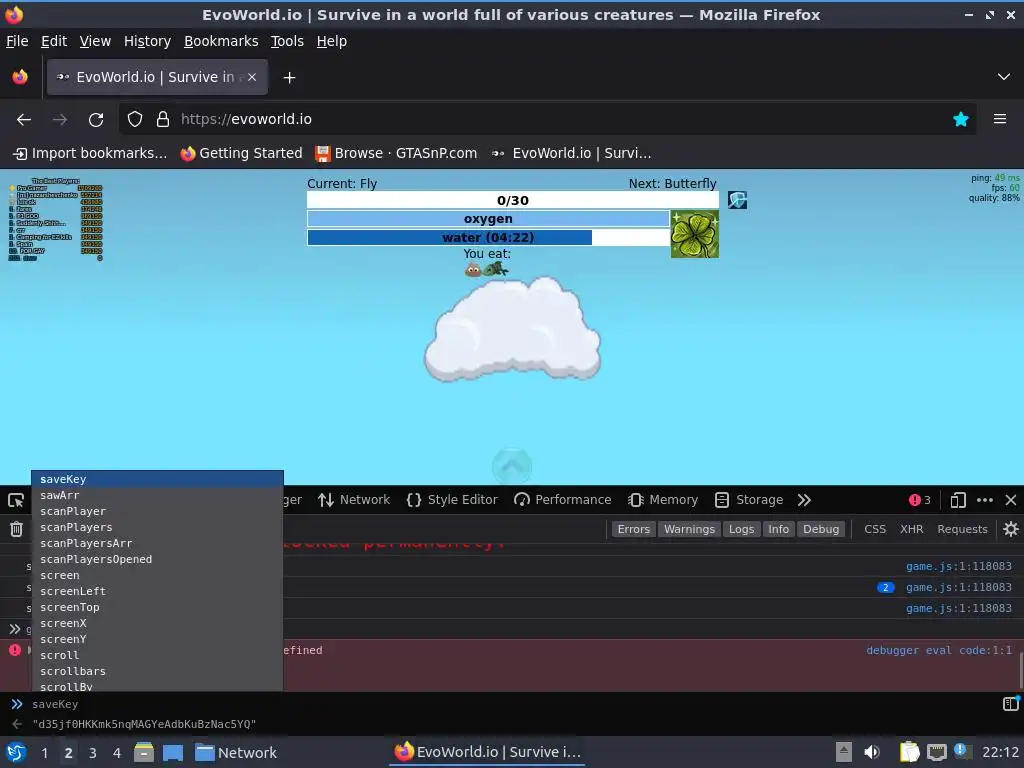Click the Import bookmarks toolbar button
This screenshot has width=1024, height=768.
90,153
